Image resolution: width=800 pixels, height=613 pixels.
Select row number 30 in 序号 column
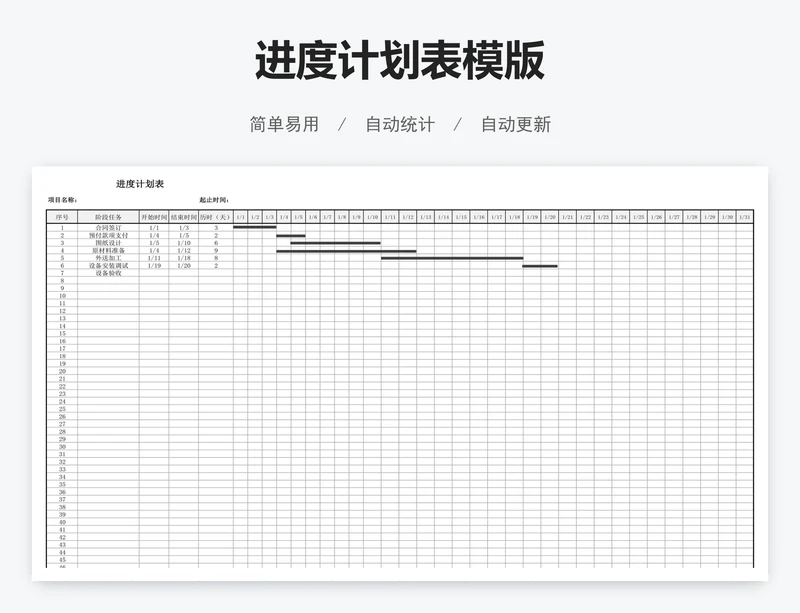(62, 447)
